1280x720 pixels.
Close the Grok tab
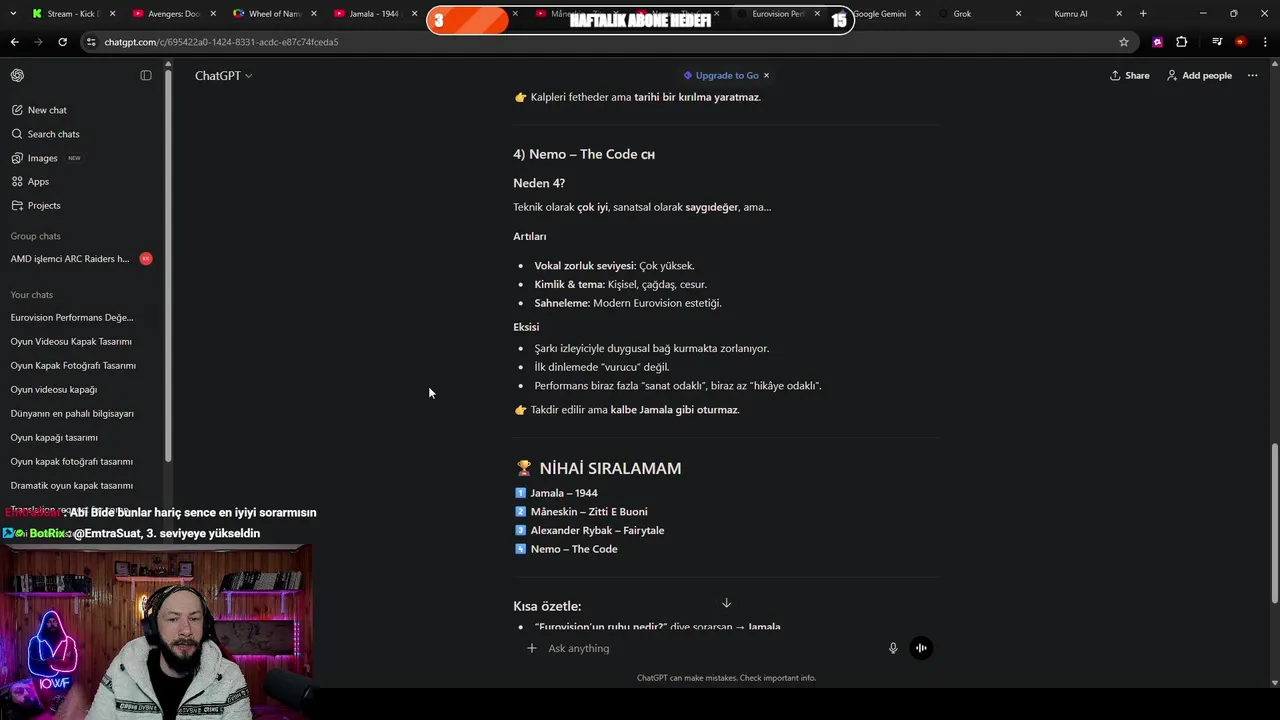(1018, 14)
